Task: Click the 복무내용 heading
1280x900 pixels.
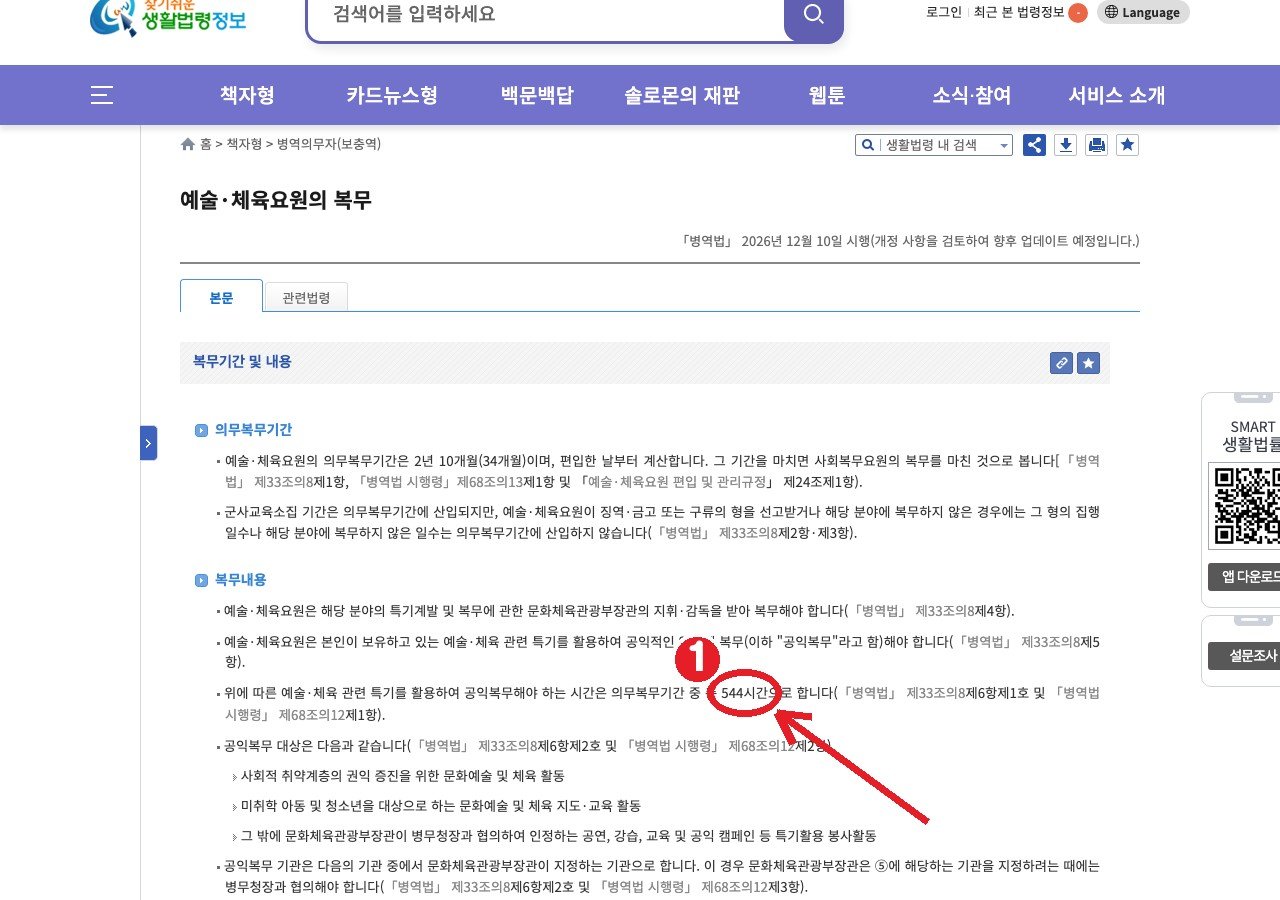Action: [240, 580]
